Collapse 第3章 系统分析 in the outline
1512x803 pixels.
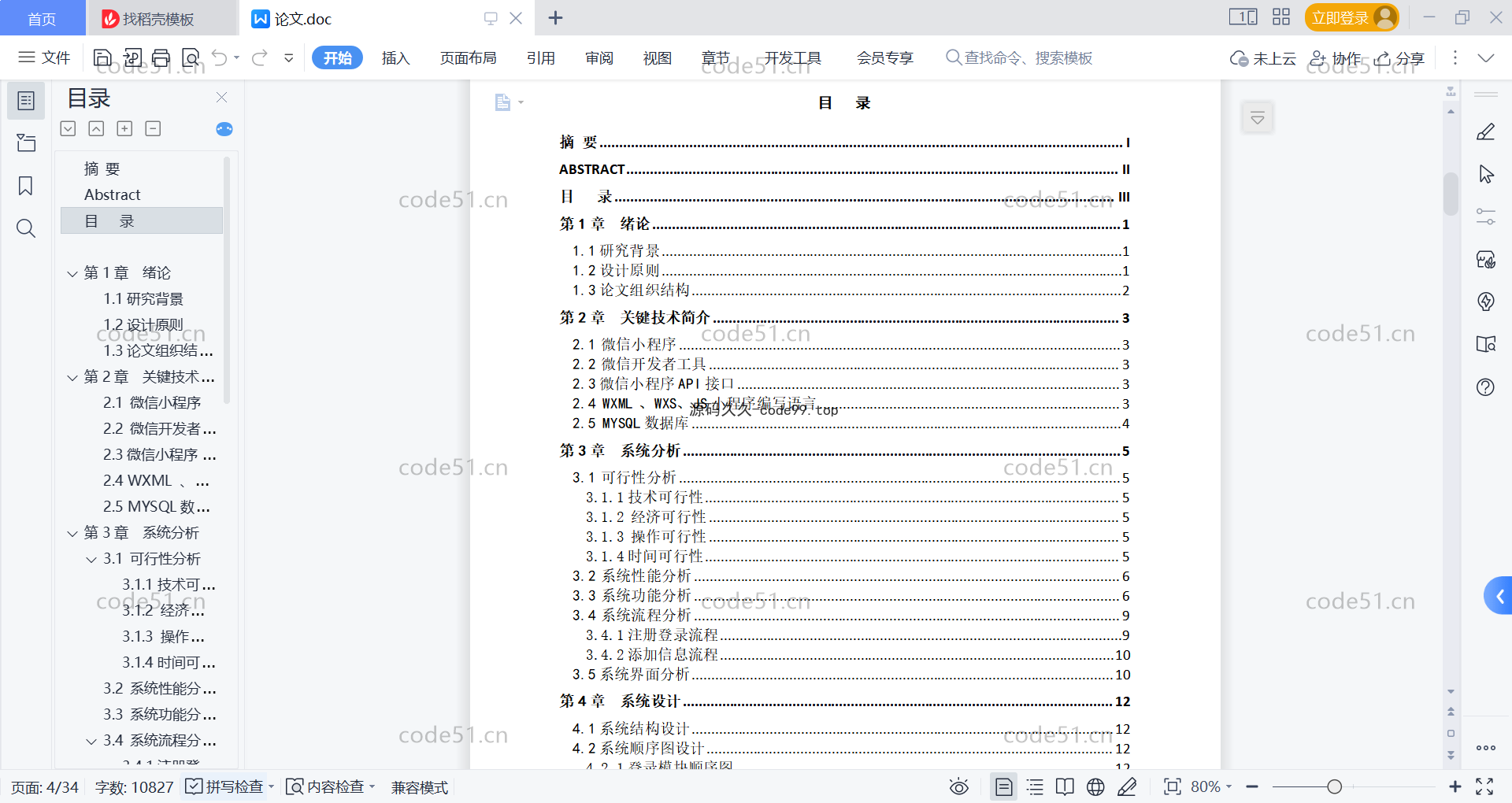72,533
